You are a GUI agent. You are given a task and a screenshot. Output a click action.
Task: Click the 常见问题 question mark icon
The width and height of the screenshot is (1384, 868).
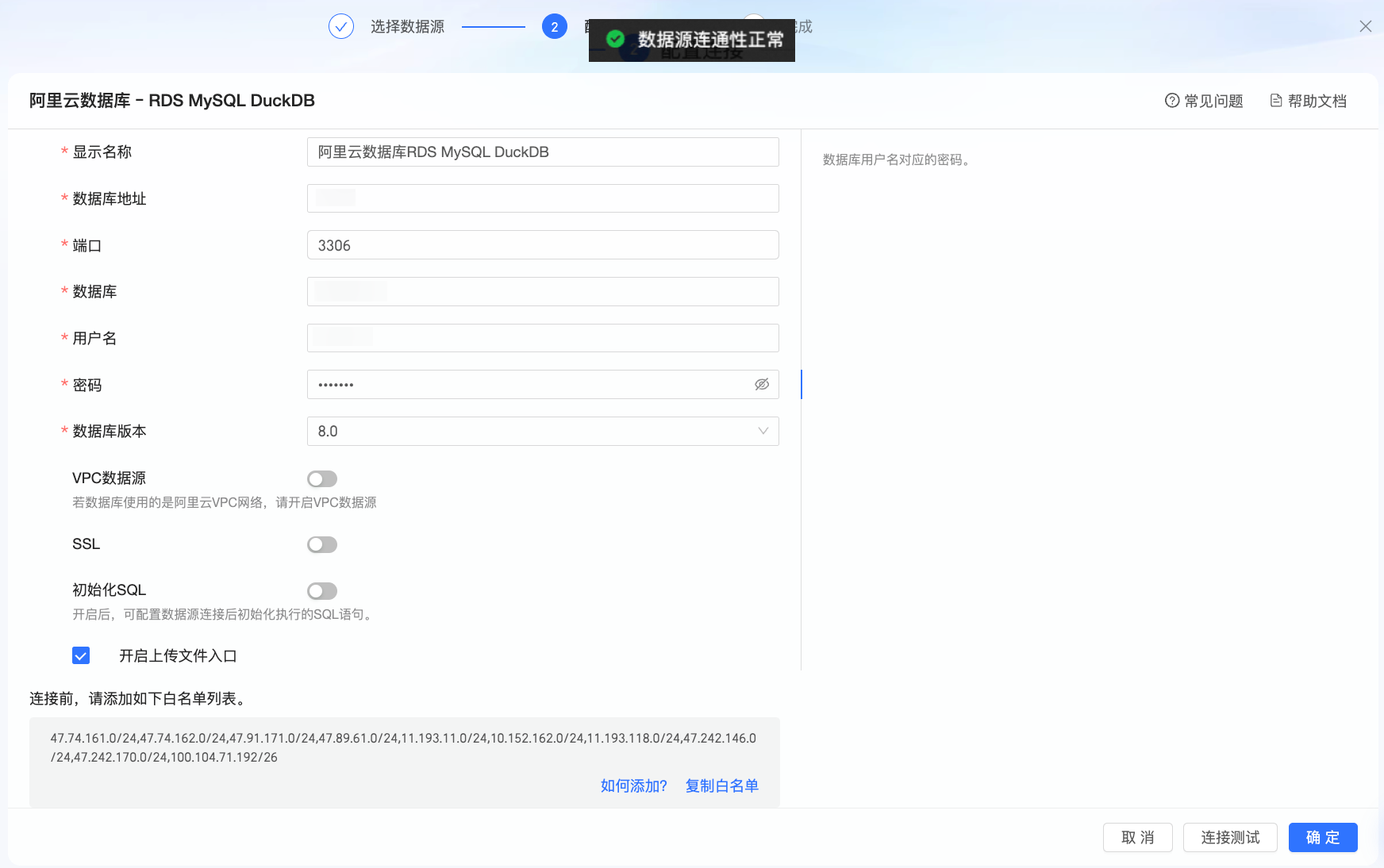point(1171,101)
